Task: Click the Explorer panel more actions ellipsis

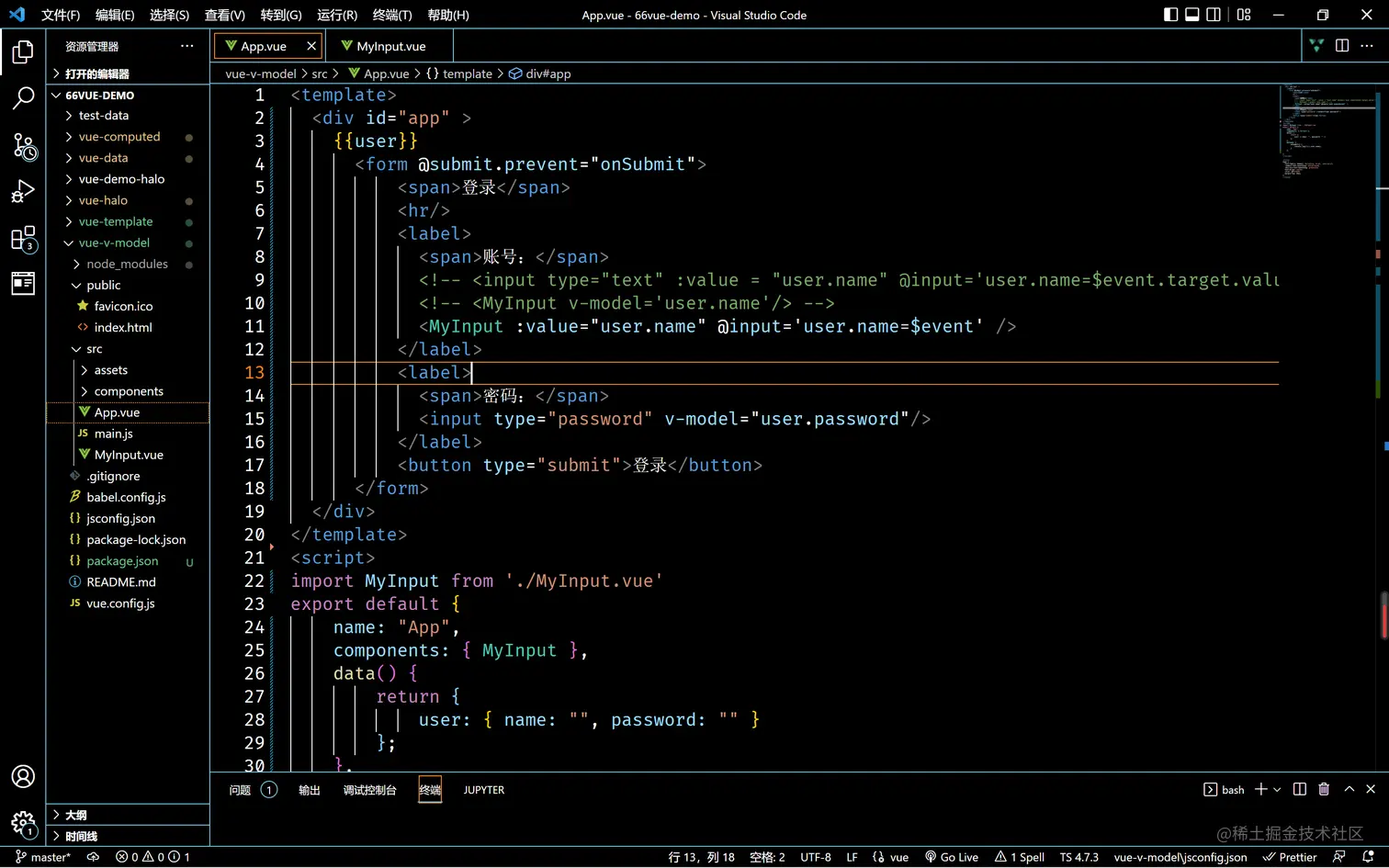Action: pos(187,46)
